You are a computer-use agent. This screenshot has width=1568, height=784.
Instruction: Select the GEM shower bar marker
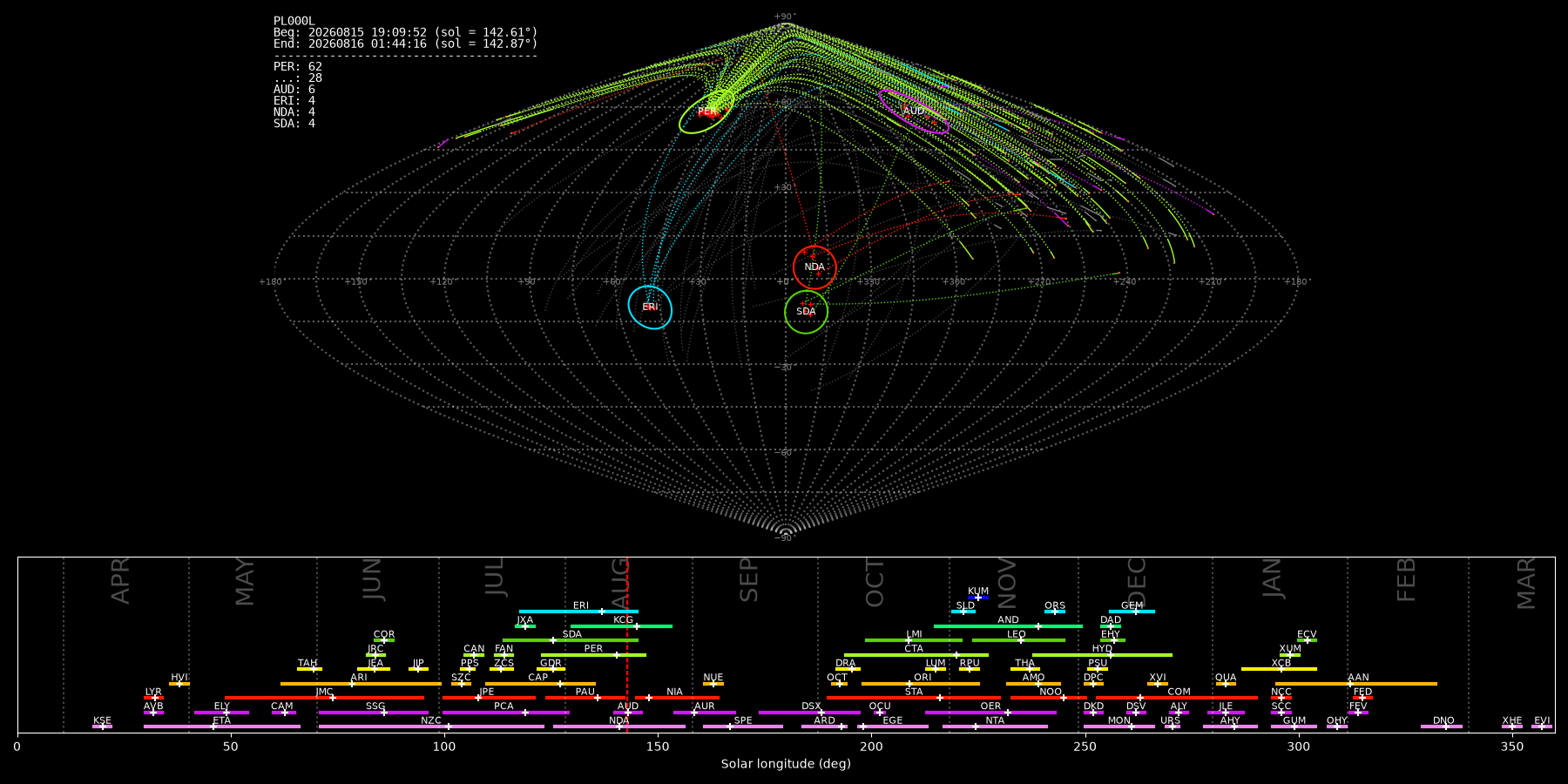coord(1135,612)
